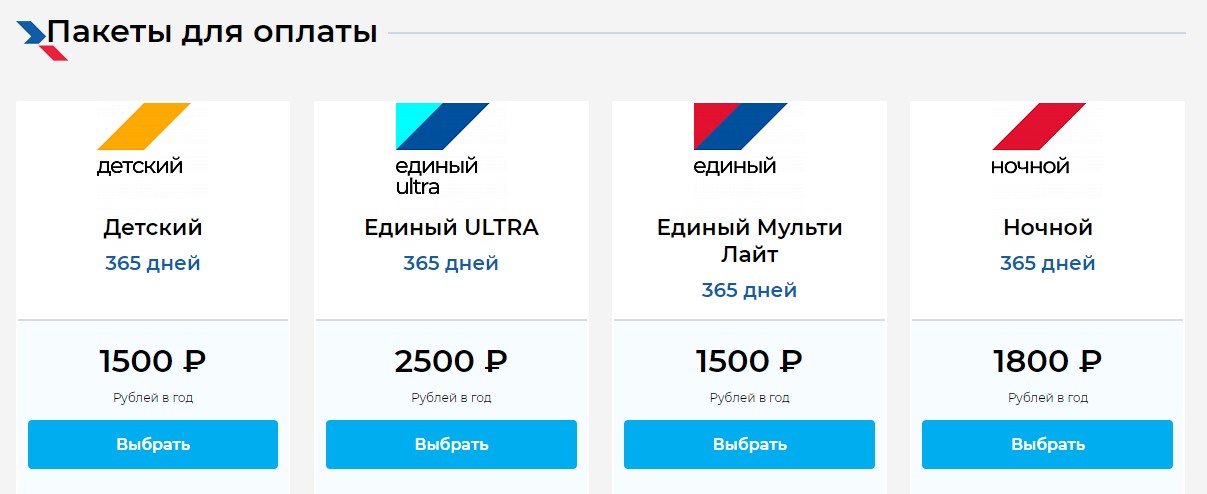Click the 1500 ₽ price of Детский
The height and width of the screenshot is (494, 1207).
pos(153,361)
